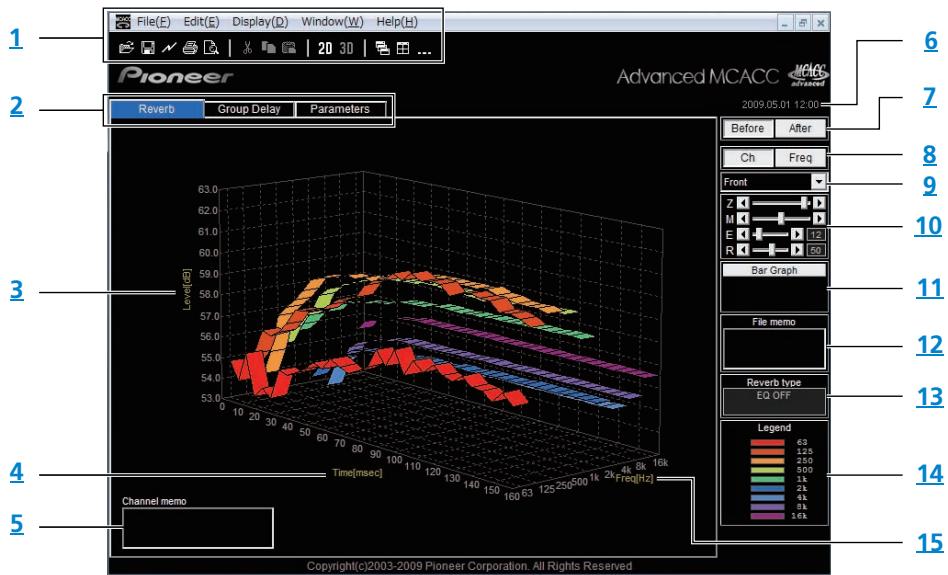
Task: Click the Z slider right arrow
Action: coord(819,203)
